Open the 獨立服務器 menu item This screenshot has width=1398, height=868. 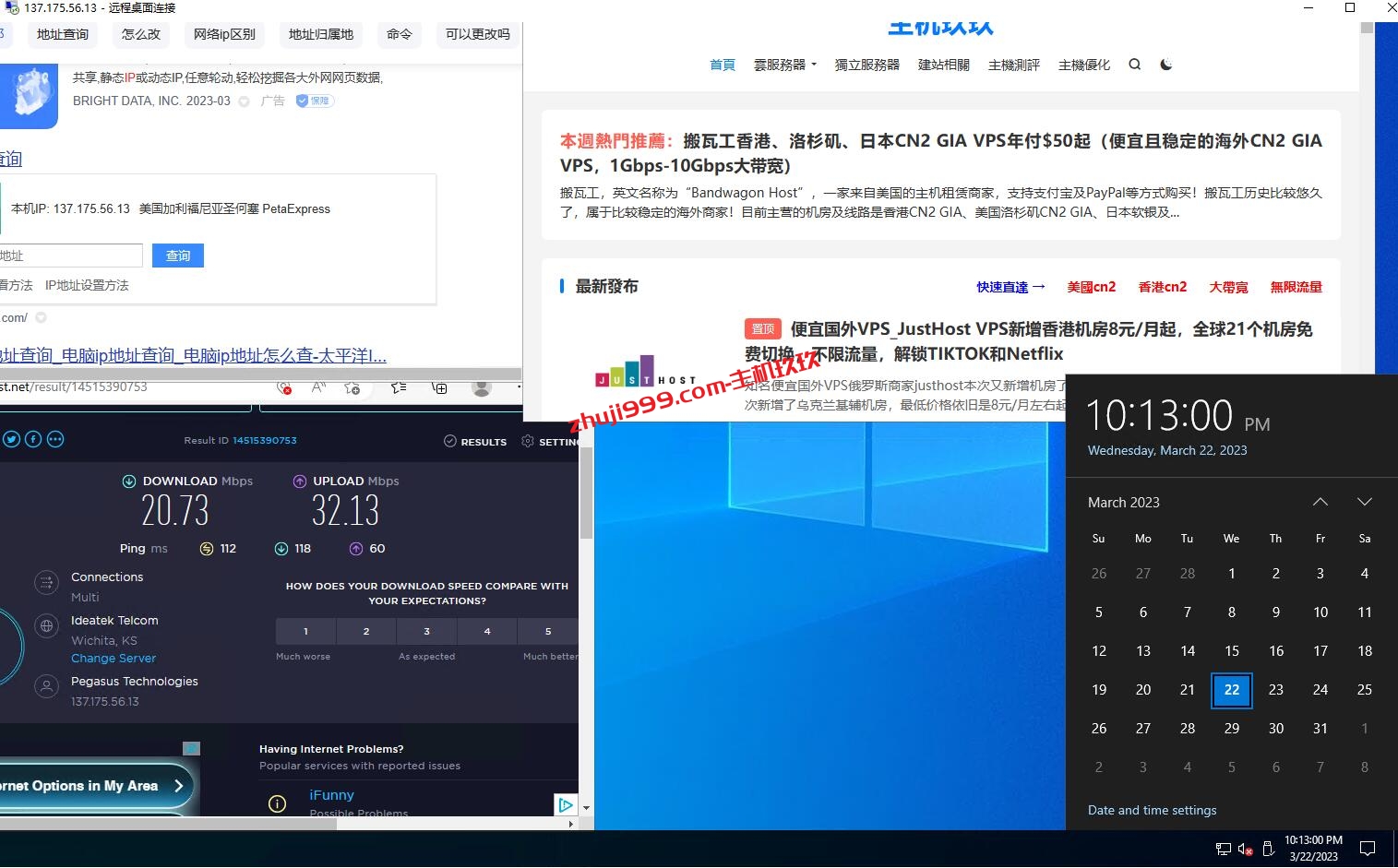(x=867, y=65)
